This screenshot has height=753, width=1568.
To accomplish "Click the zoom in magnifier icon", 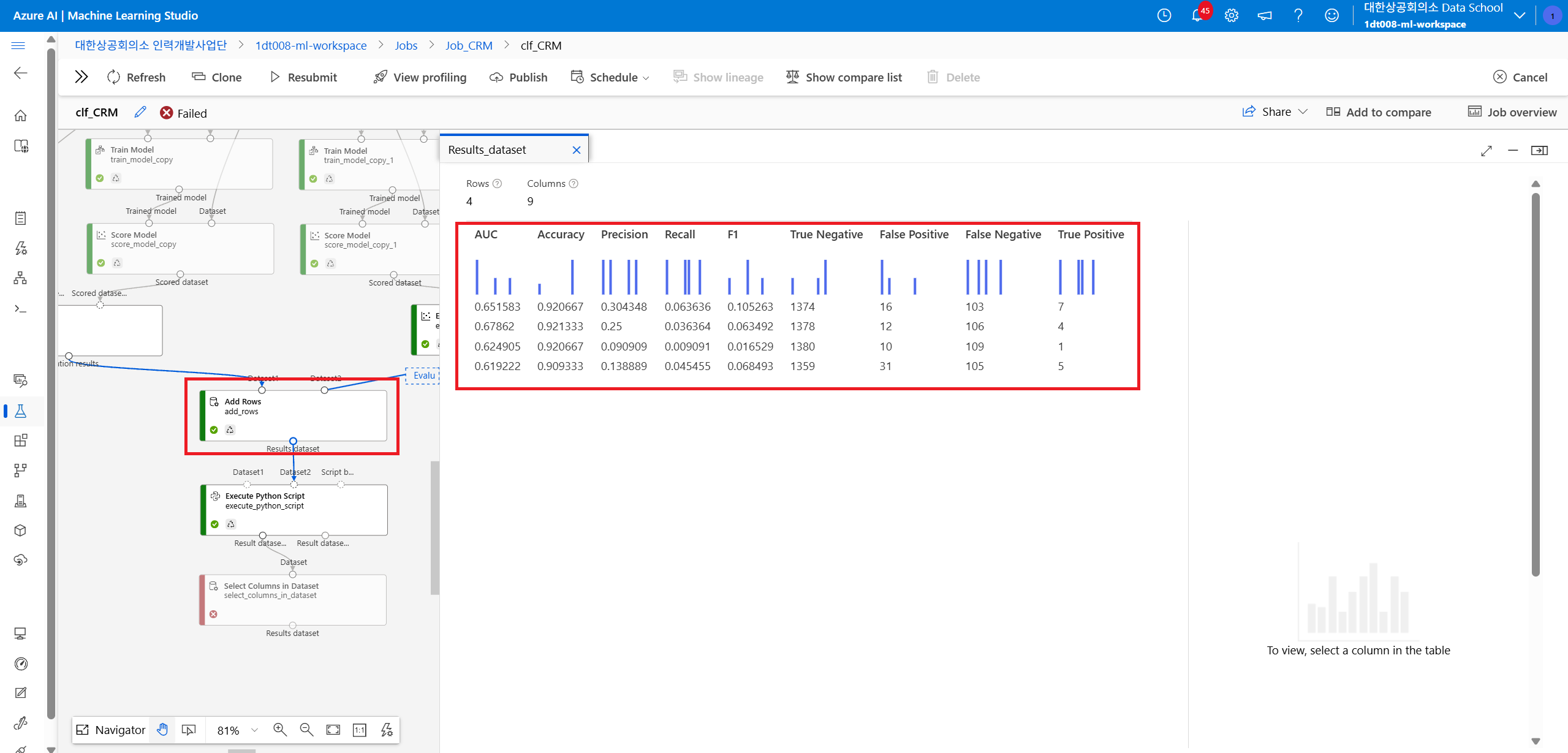I will [280, 729].
